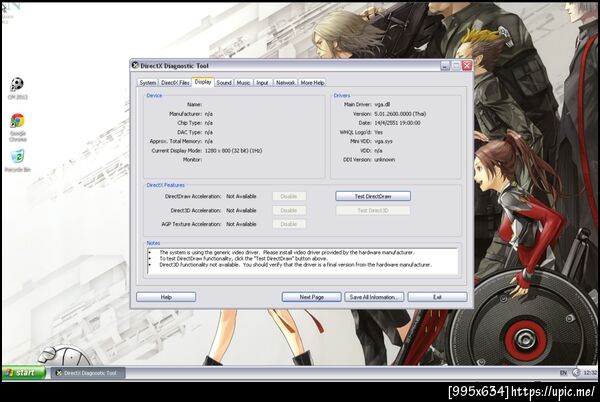600x402 pixels.
Task: Click Disable next to DirectDraw Acceleration
Action: [x=289, y=196]
